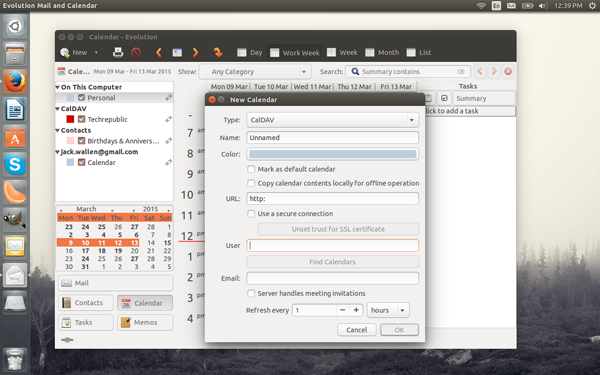The width and height of the screenshot is (600, 375).
Task: Click the Summary contains search field
Action: pos(408,72)
